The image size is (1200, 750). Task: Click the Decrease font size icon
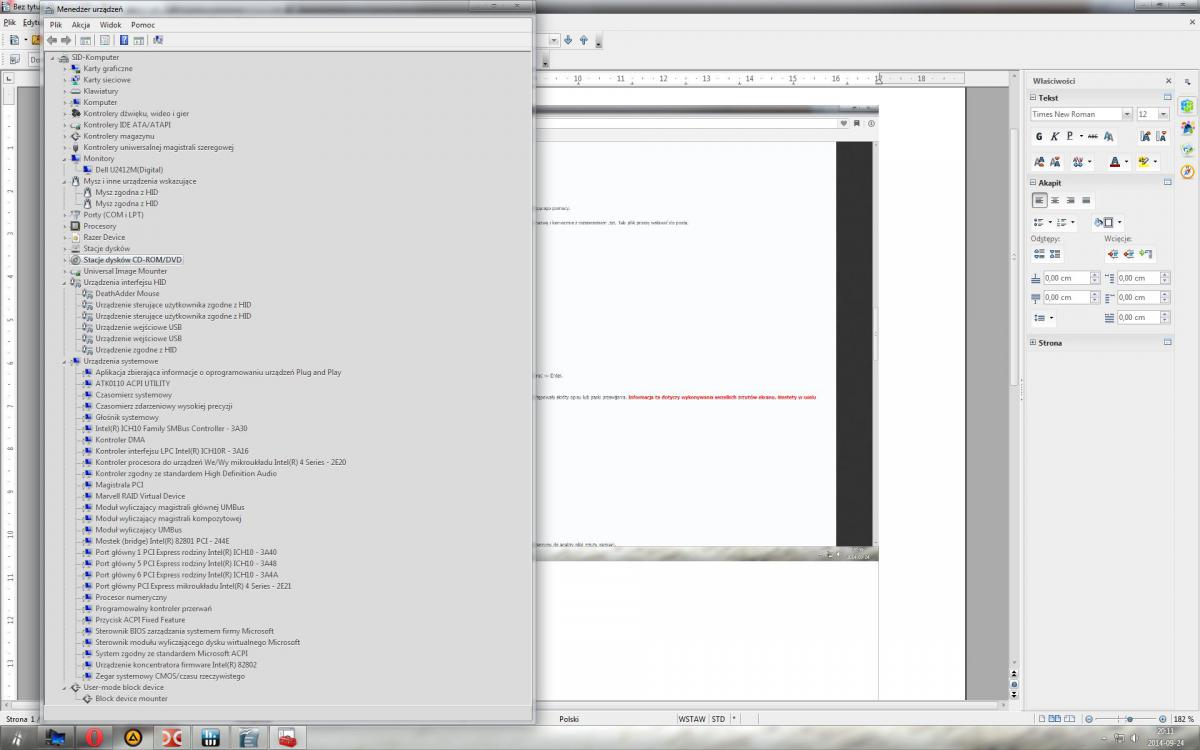coord(1162,136)
